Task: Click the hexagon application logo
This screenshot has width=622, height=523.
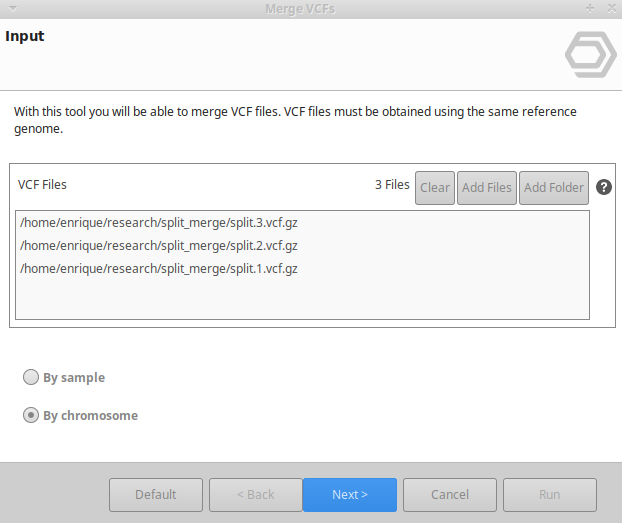Action: pos(590,55)
